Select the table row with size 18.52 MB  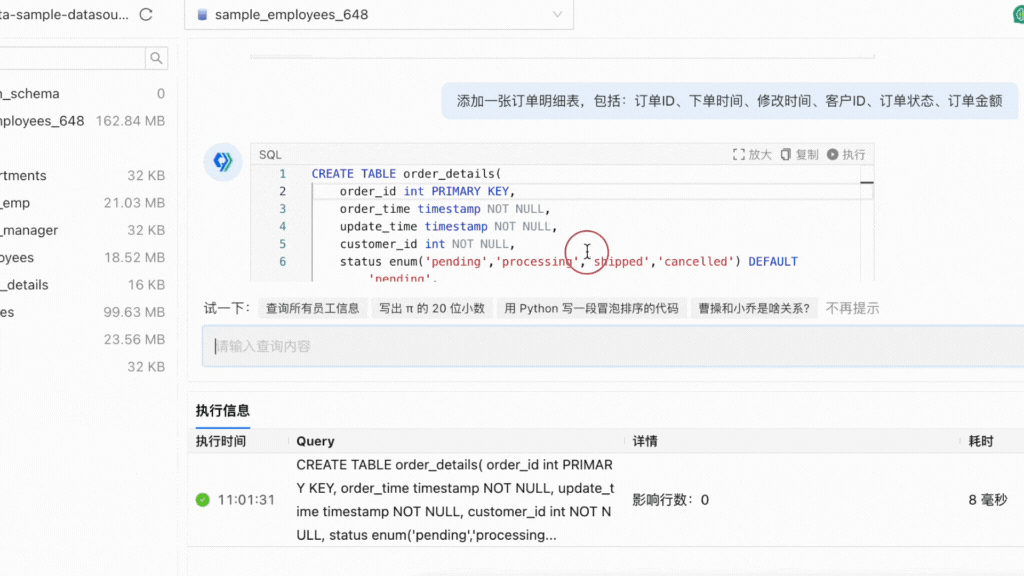[x=82, y=258]
